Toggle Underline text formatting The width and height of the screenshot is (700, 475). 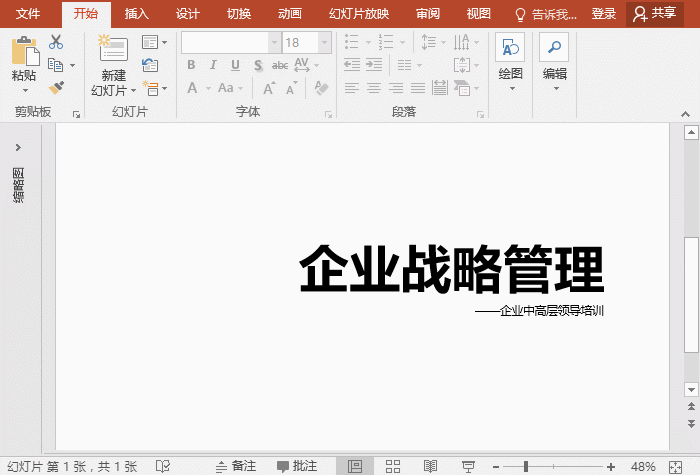pos(235,65)
